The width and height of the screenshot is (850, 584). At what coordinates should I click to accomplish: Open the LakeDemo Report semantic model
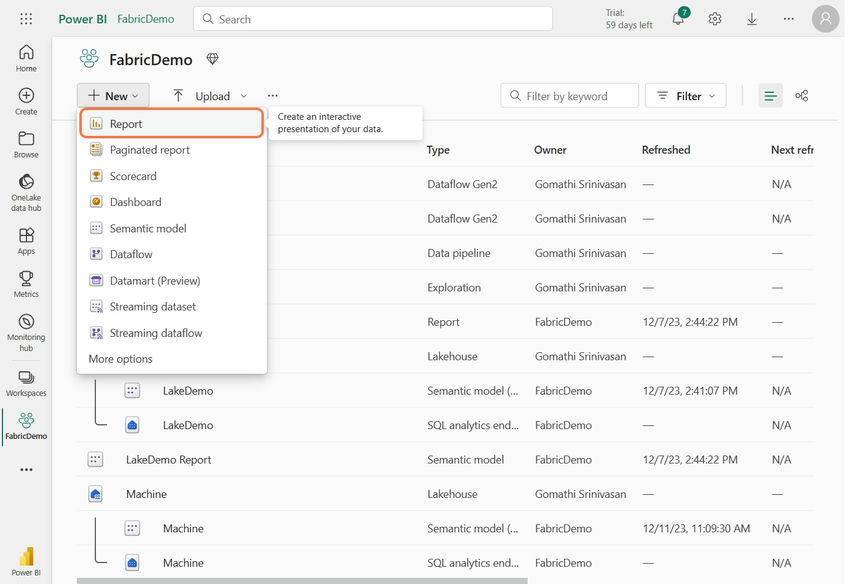pos(168,460)
